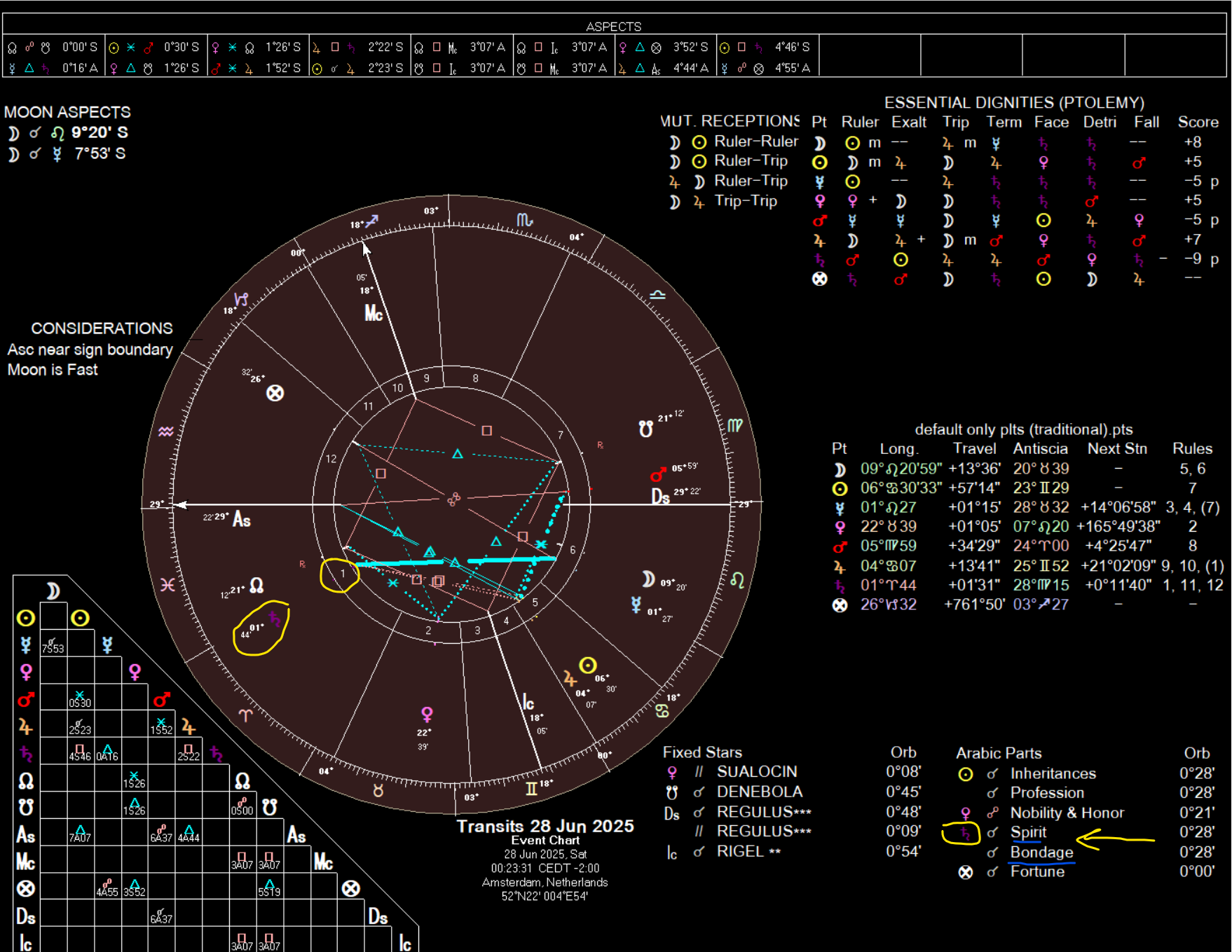Click the 'Next Stn' column header
Image resolution: width=1232 pixels, height=952 pixels.
pos(1117,448)
